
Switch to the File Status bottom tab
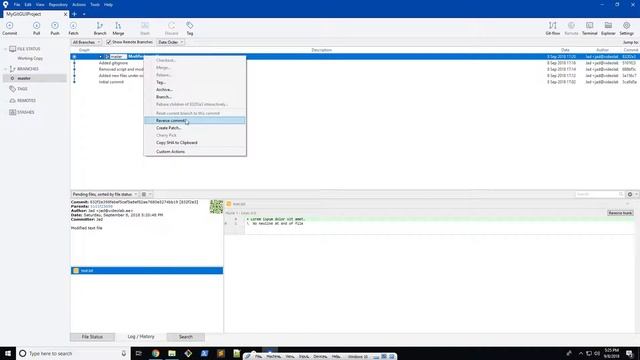(92, 337)
